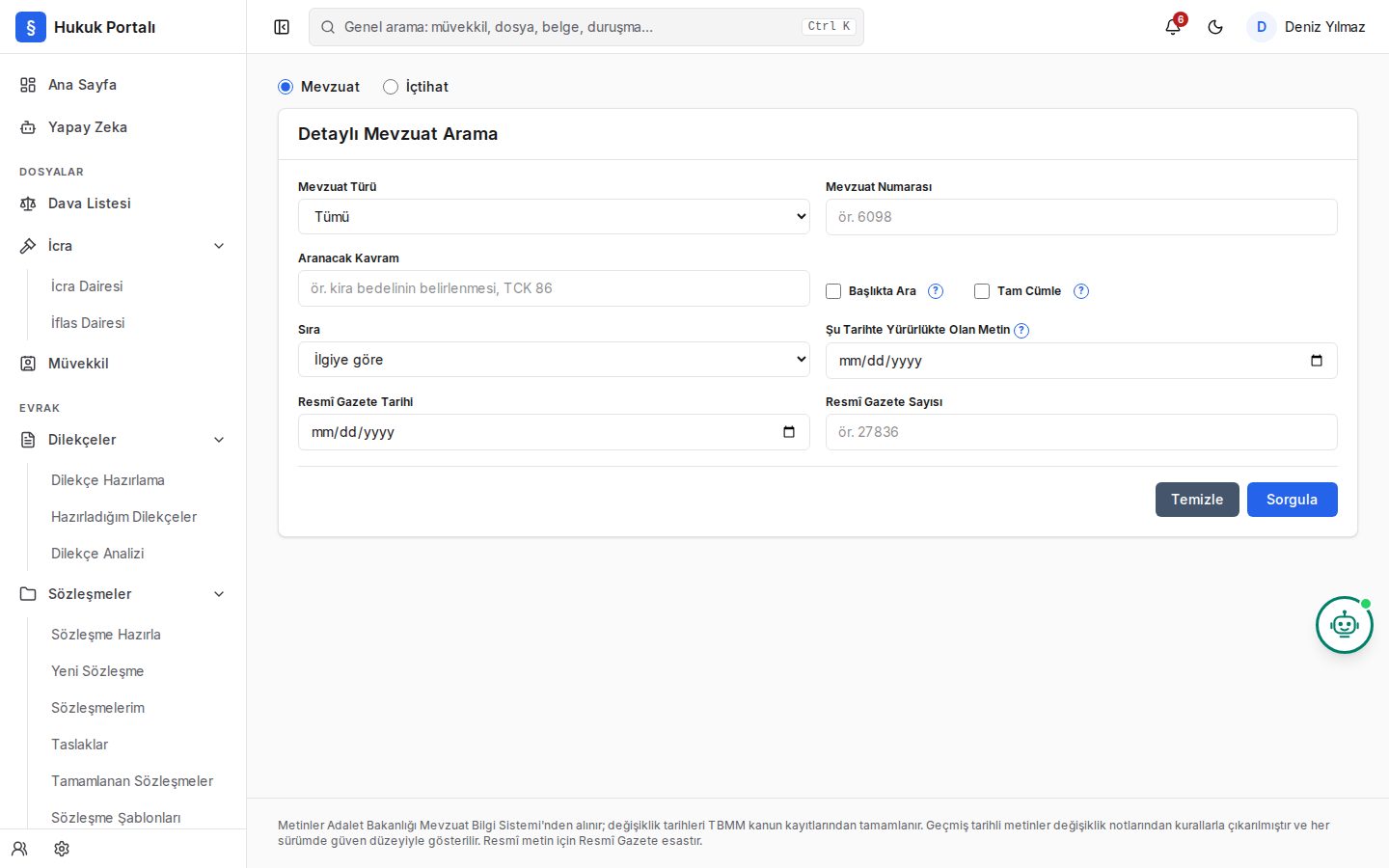Open notifications bell with 6 badge
Image resolution: width=1389 pixels, height=868 pixels.
[x=1173, y=27]
